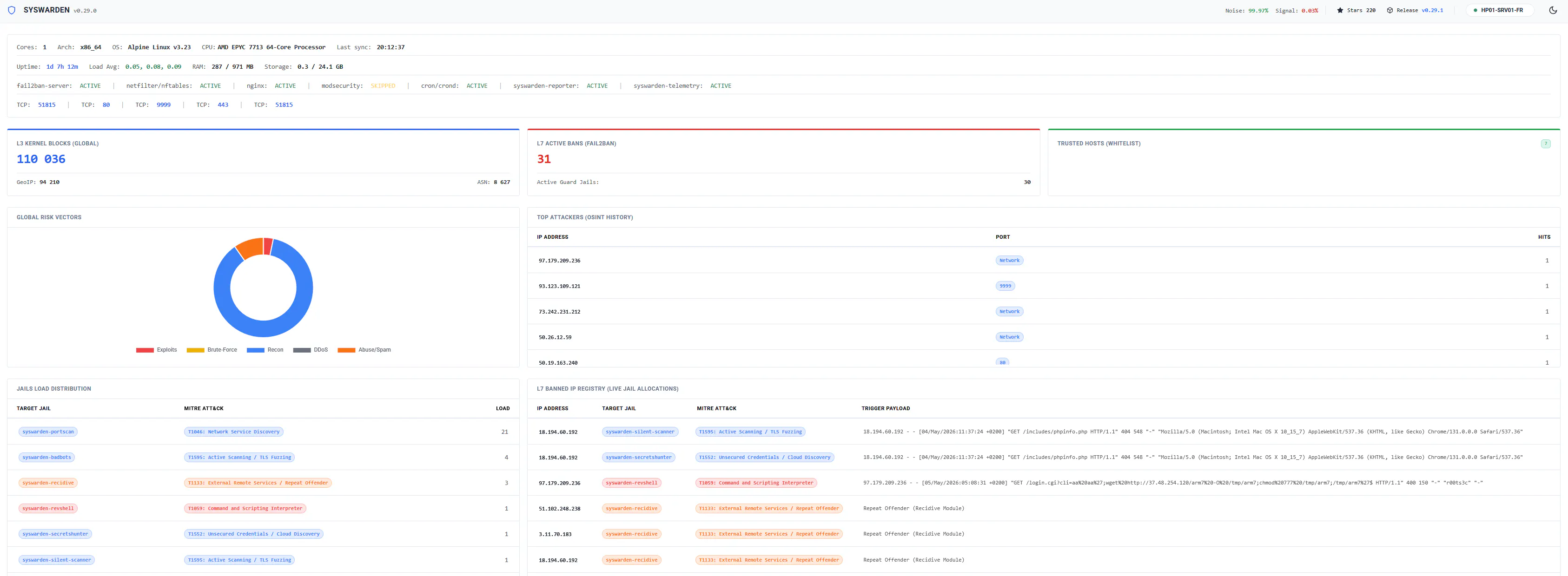Screen dimensions: 1568x576
Task: Select attacker IP 93.123.109.121
Action: pyautogui.click(x=559, y=287)
